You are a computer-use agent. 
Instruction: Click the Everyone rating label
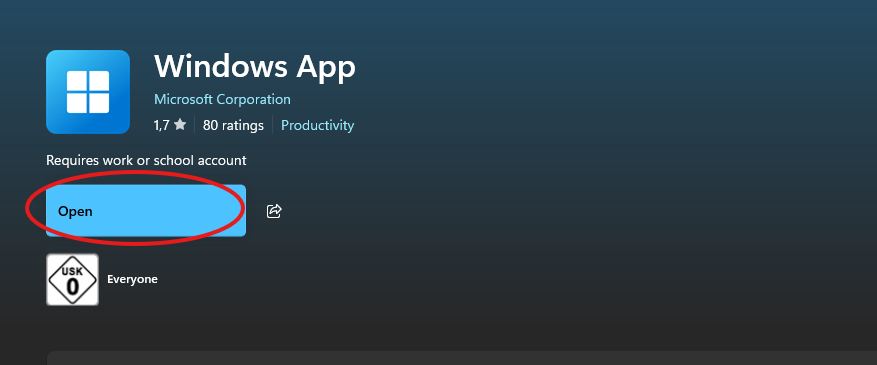point(132,279)
